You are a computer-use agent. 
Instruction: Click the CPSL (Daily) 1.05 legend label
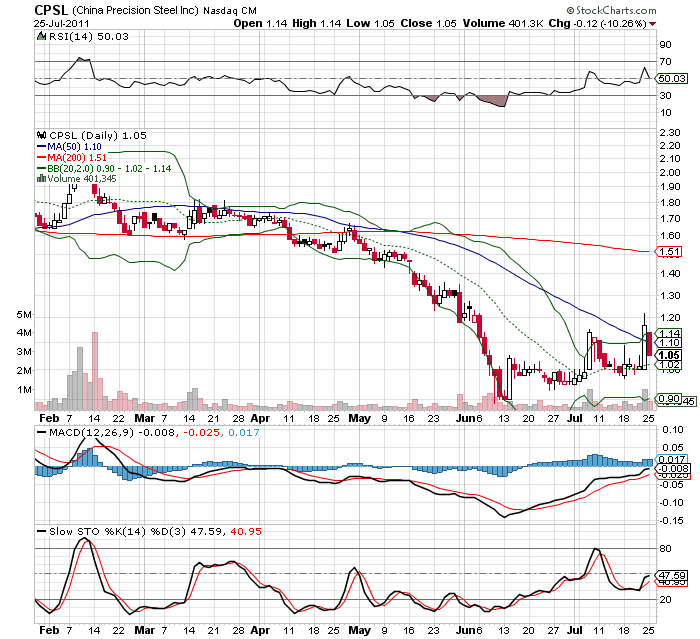pyautogui.click(x=97, y=135)
